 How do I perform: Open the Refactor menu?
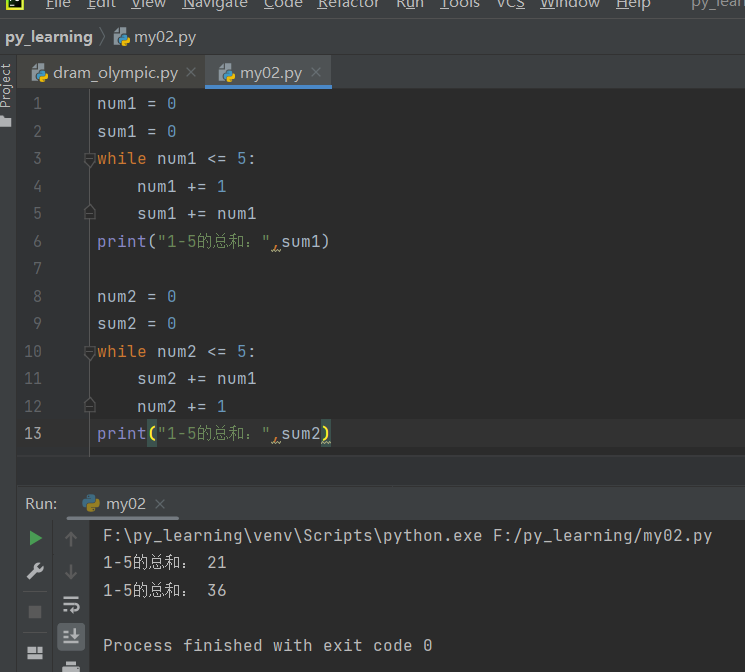tap(348, 4)
